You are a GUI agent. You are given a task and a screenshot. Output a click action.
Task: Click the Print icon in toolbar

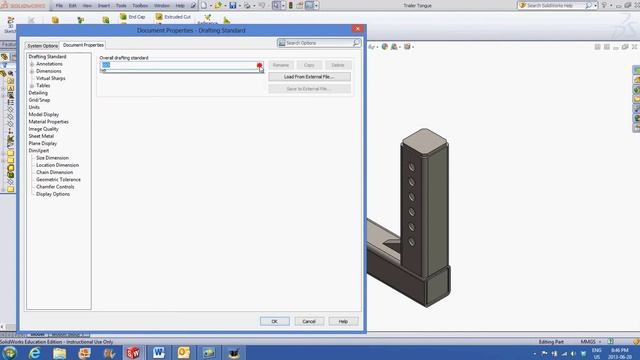coord(247,5)
